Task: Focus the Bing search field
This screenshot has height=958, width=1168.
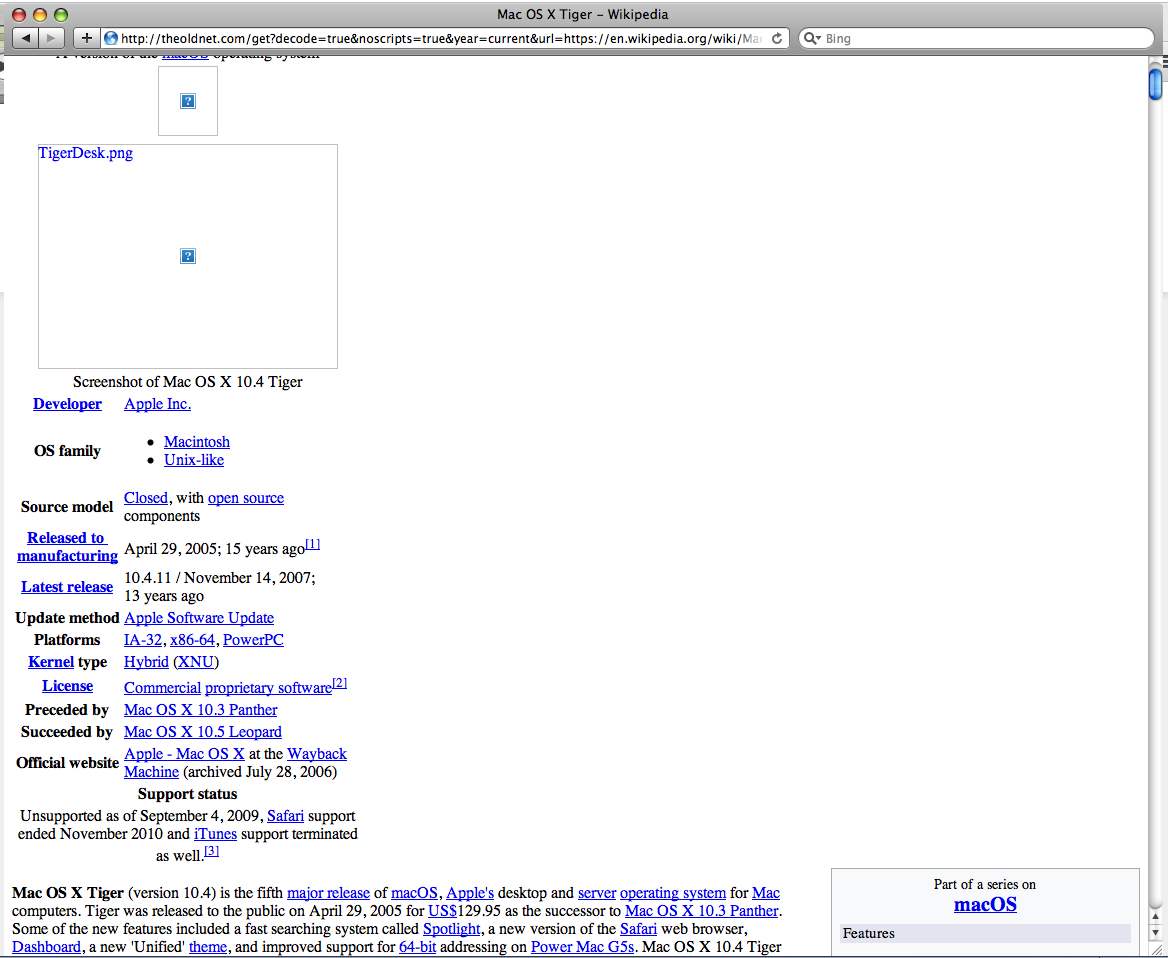Action: pos(976,38)
